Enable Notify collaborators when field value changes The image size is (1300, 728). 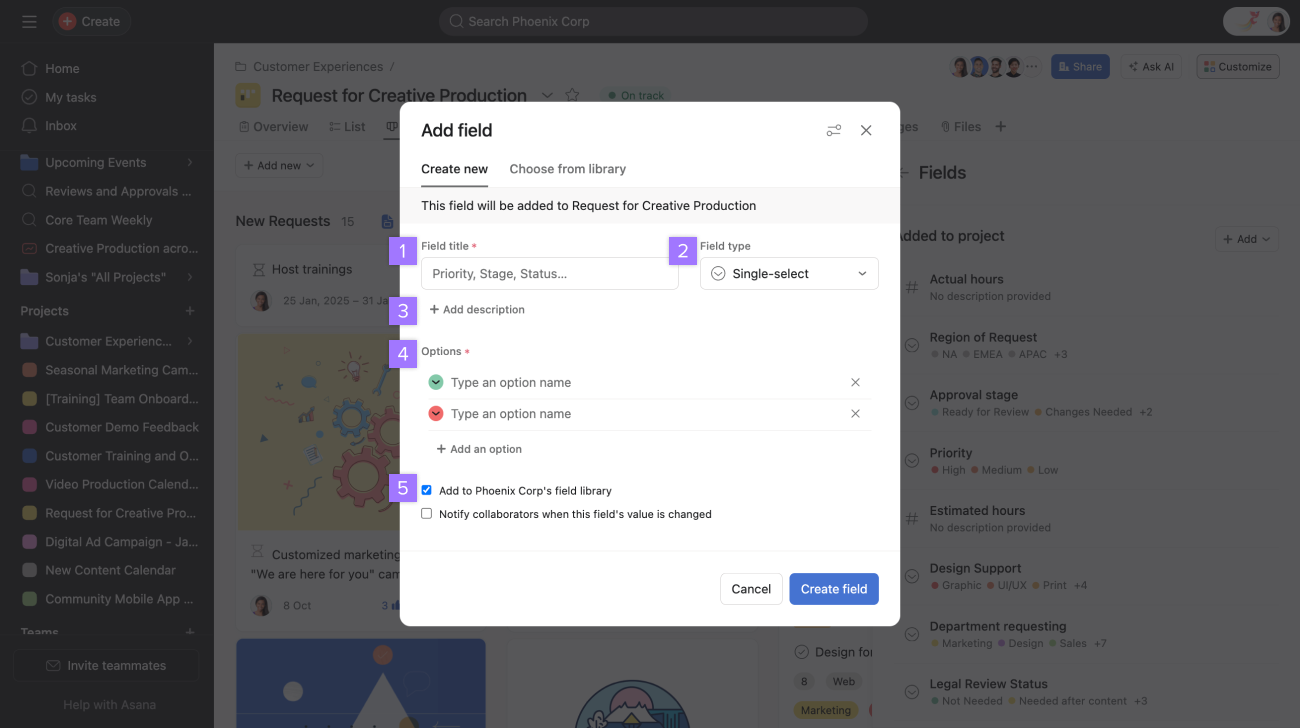[x=426, y=513]
